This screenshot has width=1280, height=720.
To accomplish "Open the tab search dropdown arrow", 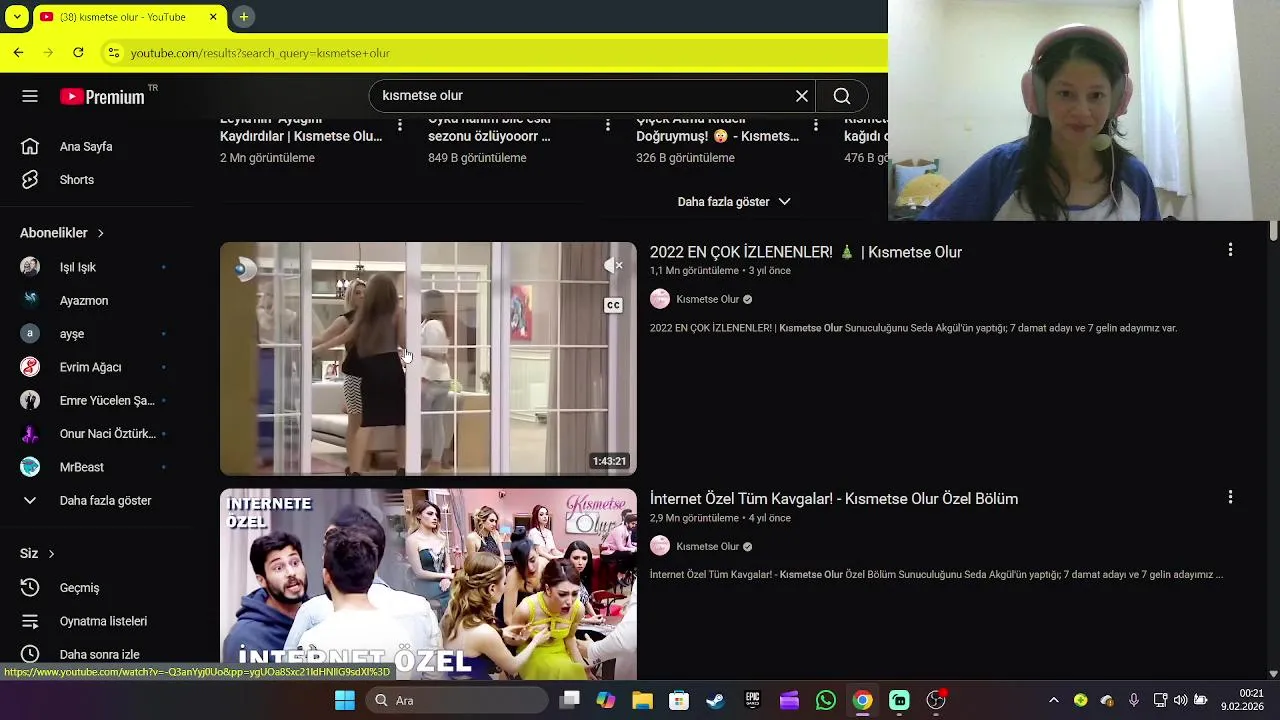I will (x=17, y=17).
